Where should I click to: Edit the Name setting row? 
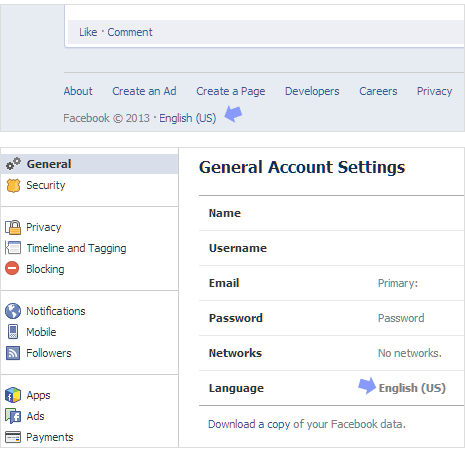331,213
